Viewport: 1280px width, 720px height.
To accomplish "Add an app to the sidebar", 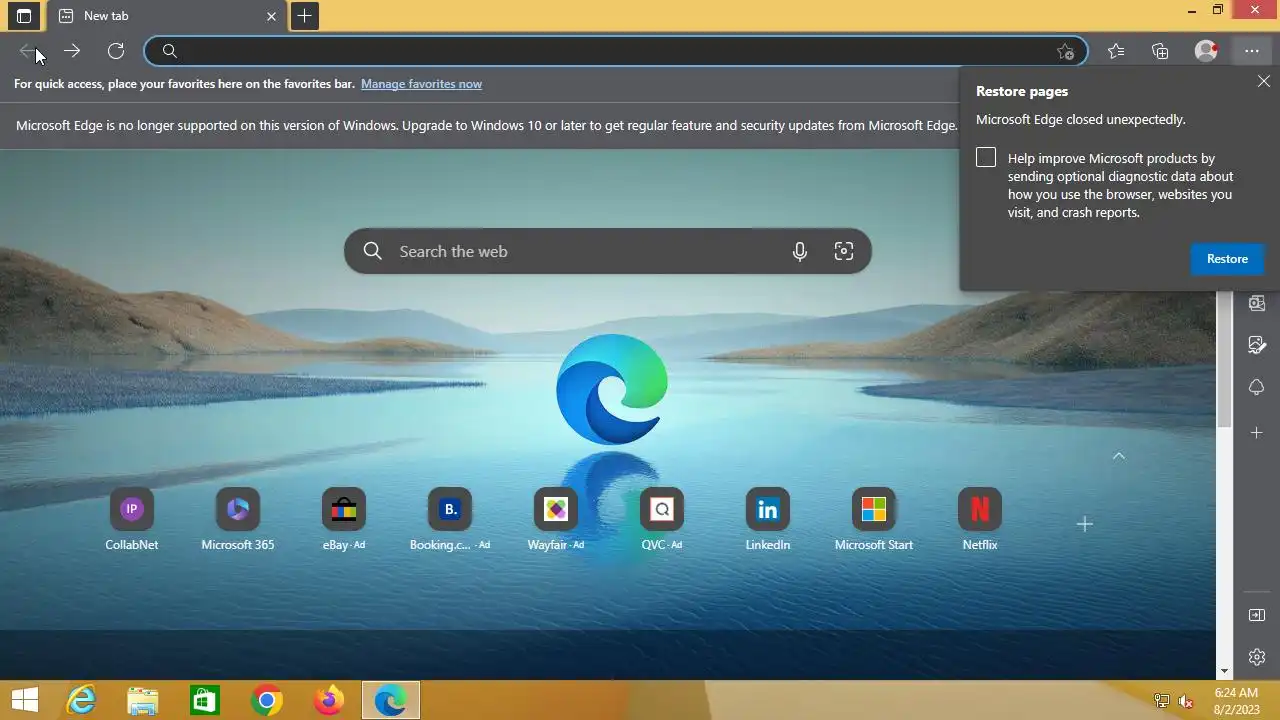I will pos(1257,432).
